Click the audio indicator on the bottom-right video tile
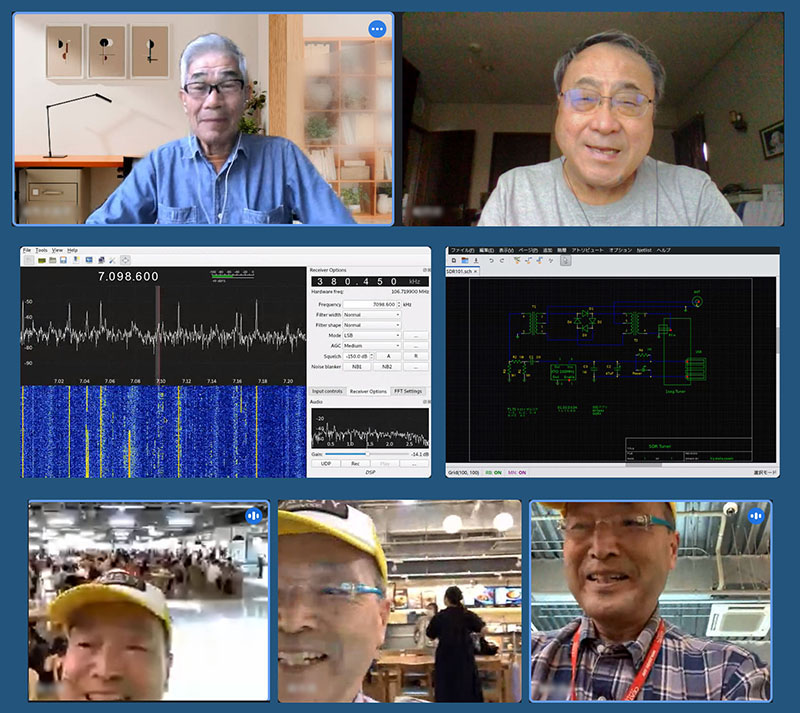The height and width of the screenshot is (713, 800). pyautogui.click(x=756, y=516)
